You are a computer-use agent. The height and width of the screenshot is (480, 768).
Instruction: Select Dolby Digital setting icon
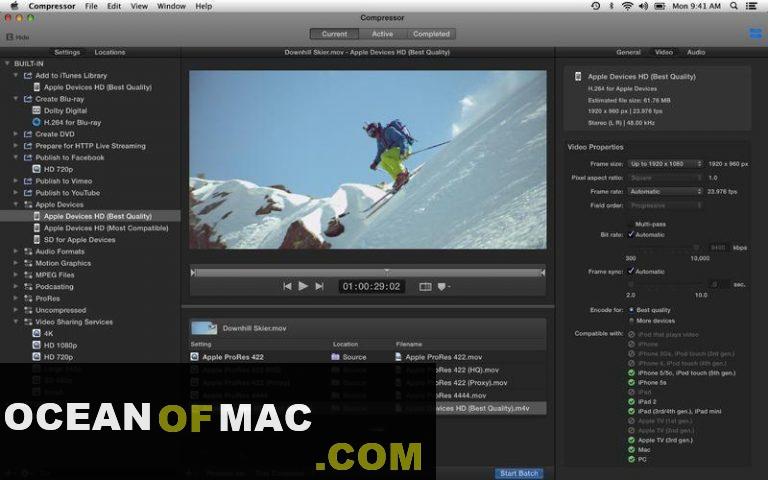(x=36, y=111)
